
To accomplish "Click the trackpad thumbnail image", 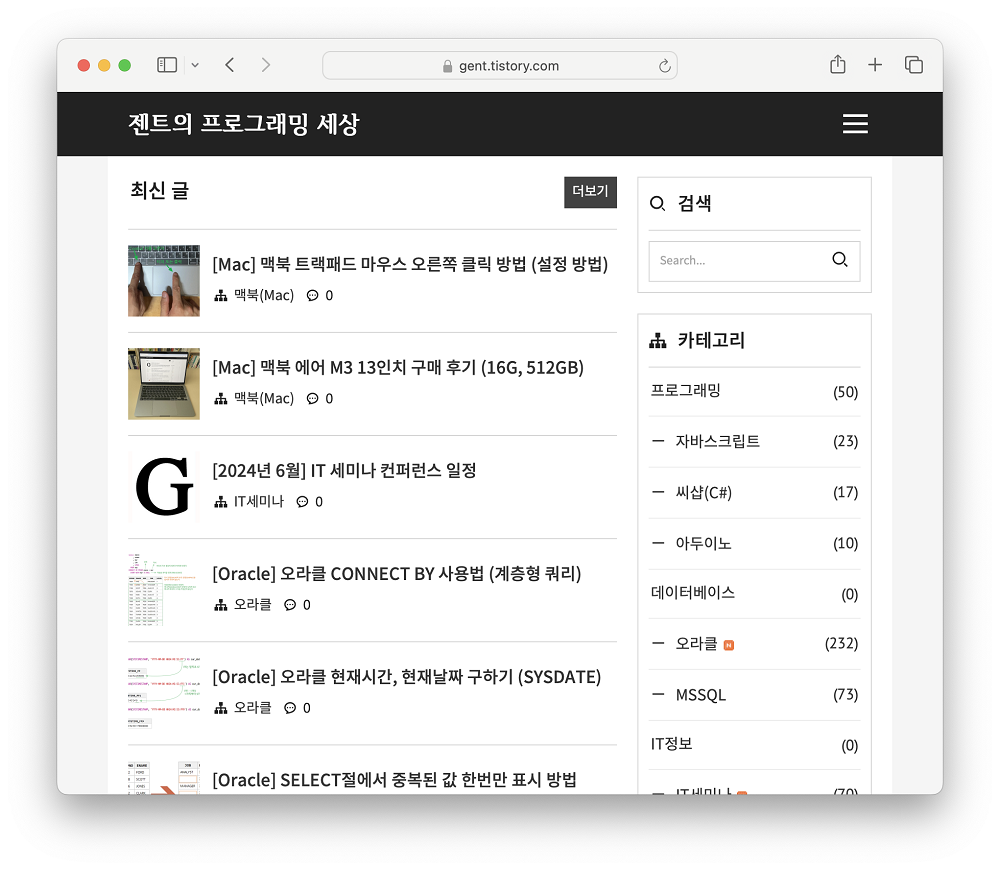I will [164, 281].
